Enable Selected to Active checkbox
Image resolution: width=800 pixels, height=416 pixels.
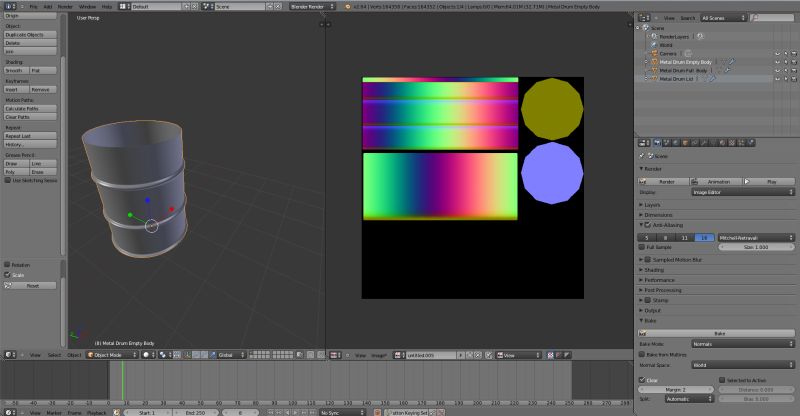[722, 380]
